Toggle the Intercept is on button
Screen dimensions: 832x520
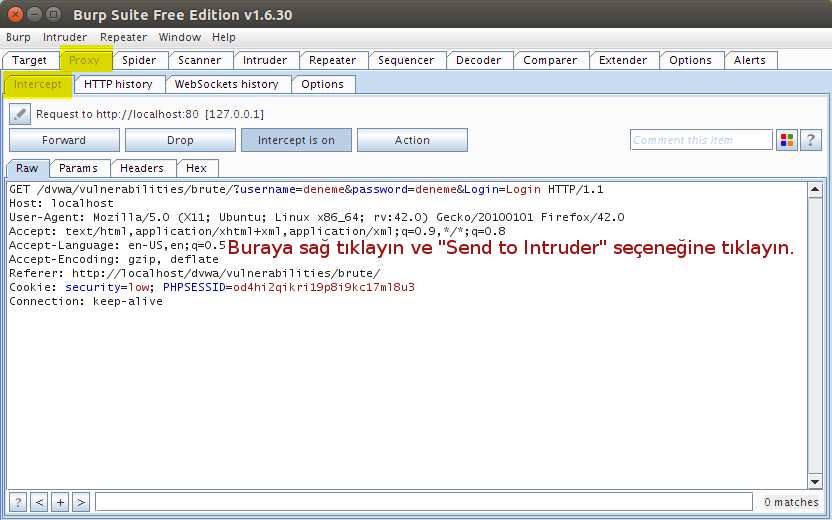pyautogui.click(x=296, y=140)
